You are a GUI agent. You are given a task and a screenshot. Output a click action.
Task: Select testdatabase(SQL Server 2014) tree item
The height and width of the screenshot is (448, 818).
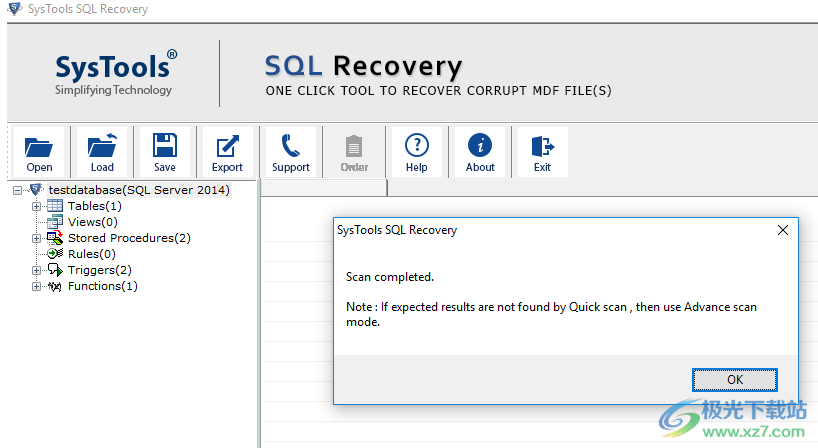coord(139,190)
